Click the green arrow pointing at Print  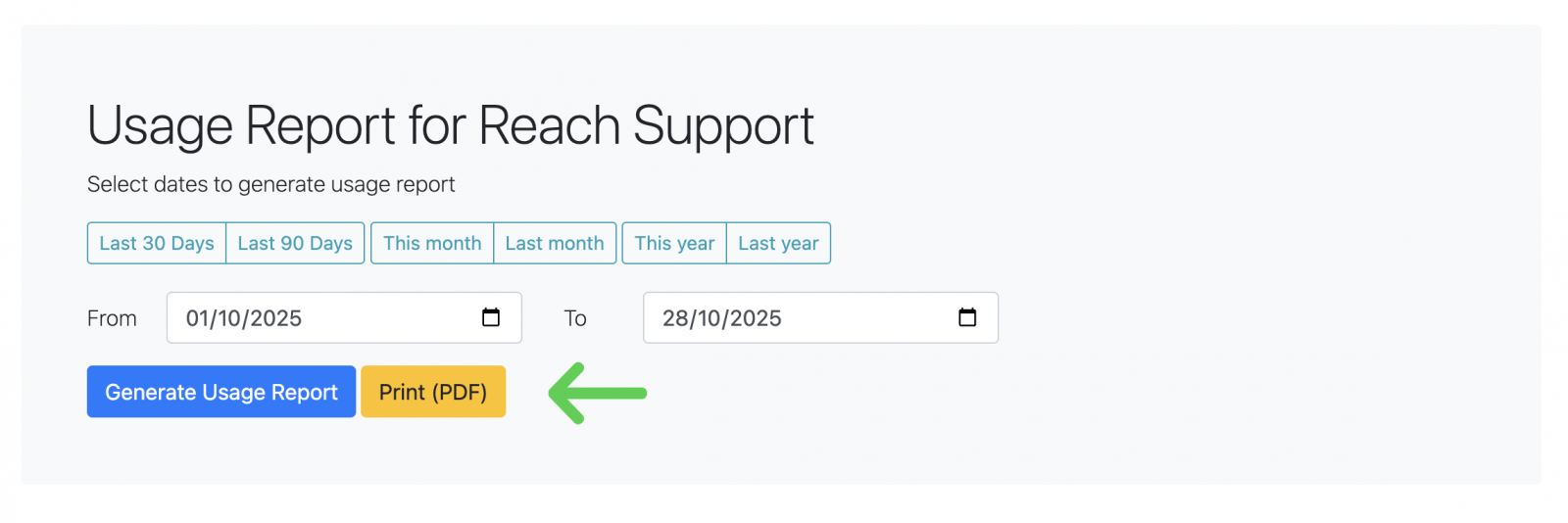pyautogui.click(x=598, y=393)
